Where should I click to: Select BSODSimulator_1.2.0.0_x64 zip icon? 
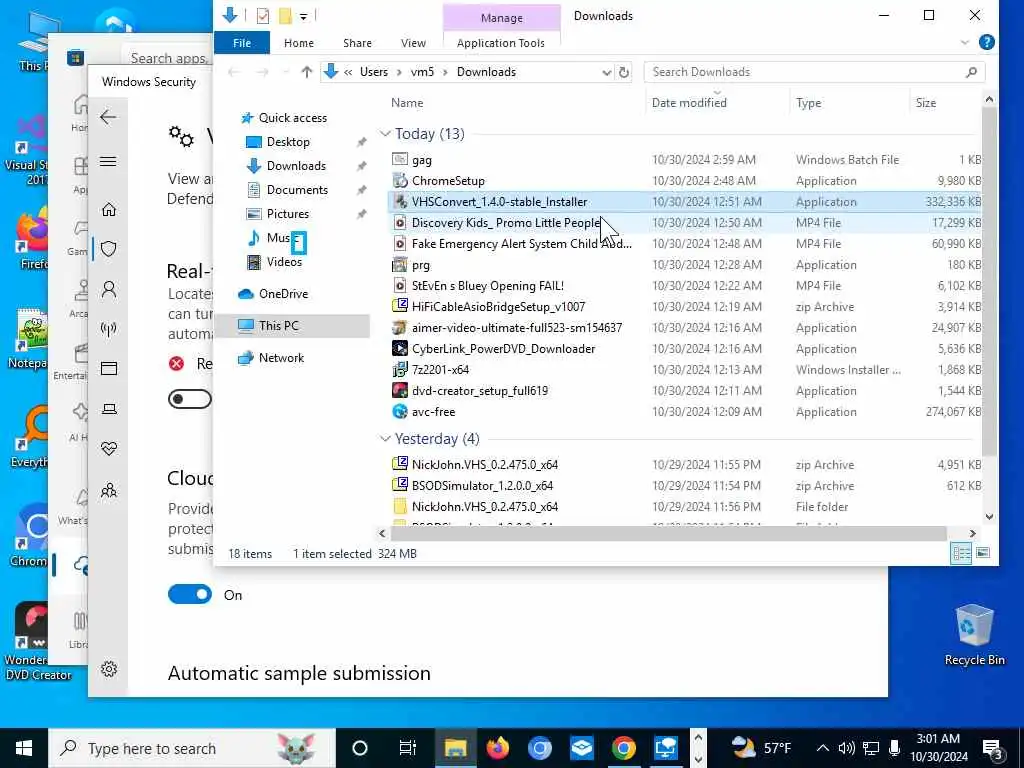[400, 485]
